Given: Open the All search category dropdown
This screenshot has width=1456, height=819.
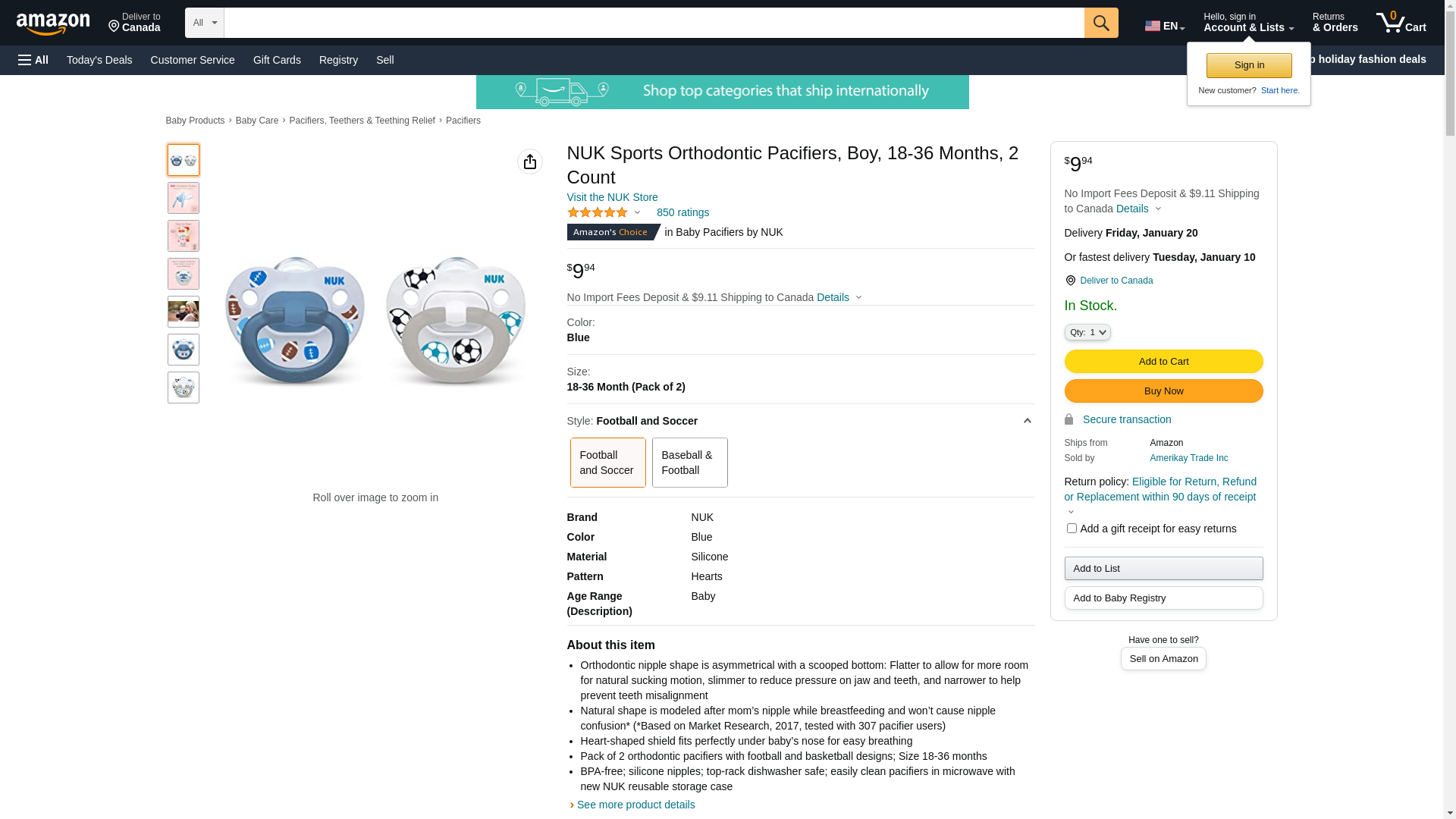Looking at the screenshot, I should (x=204, y=23).
